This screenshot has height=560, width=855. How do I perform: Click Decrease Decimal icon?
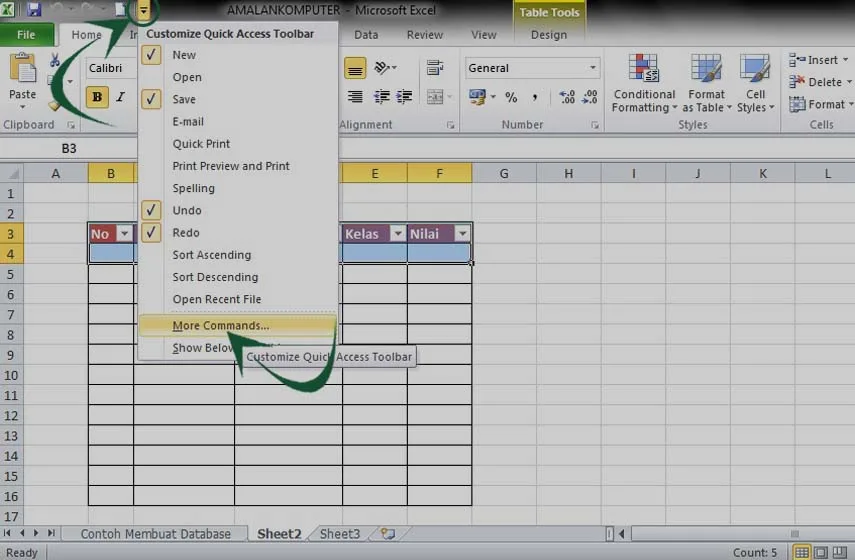[590, 97]
